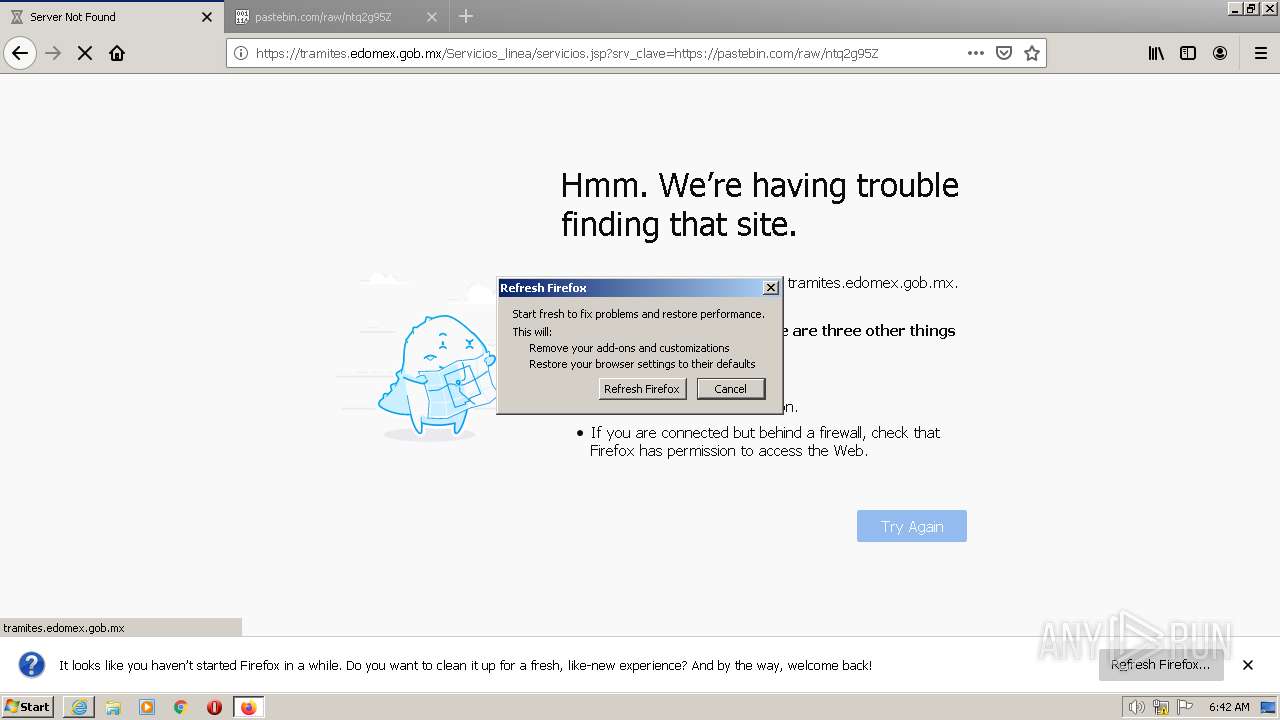Open page actions three-dot menu
This screenshot has width=1280, height=720.
click(x=976, y=53)
